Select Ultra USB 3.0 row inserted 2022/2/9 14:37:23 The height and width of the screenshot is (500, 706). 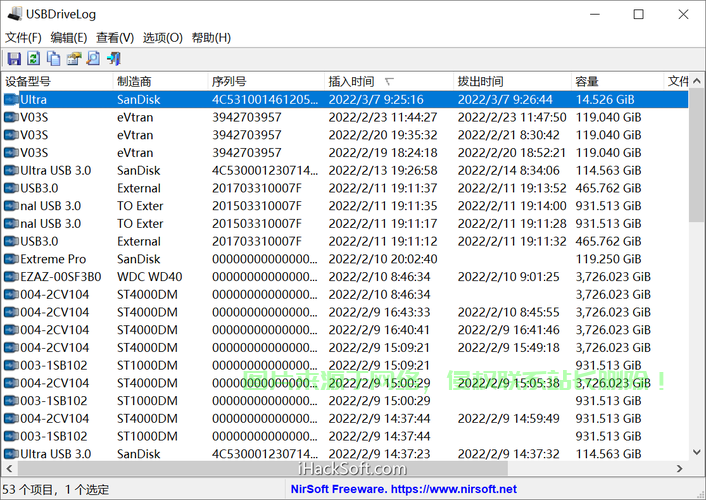pos(345,453)
